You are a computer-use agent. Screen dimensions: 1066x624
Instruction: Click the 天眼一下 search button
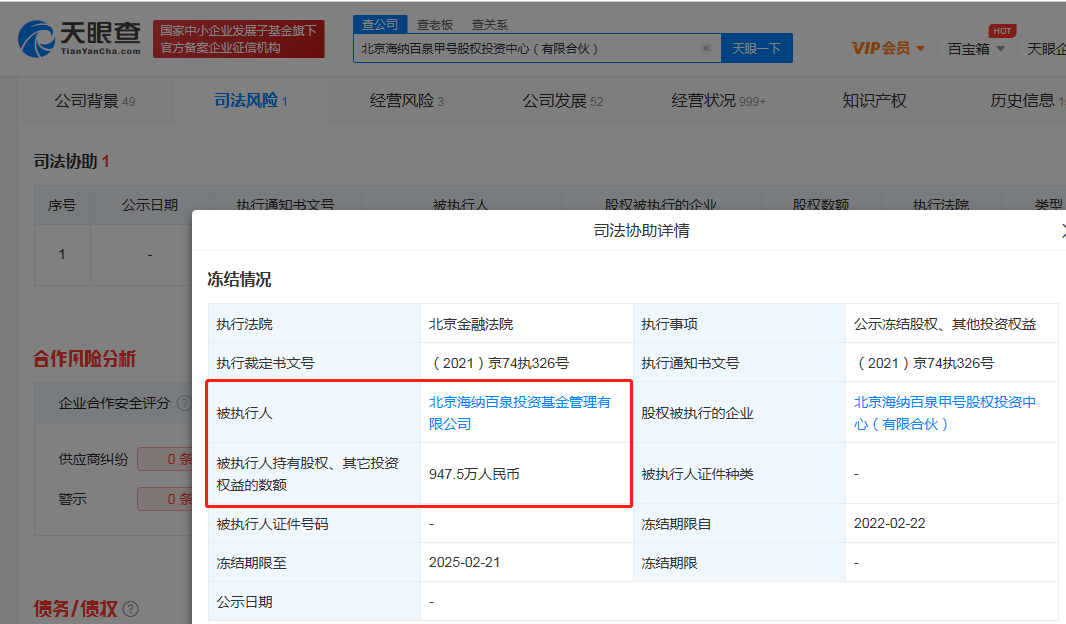(x=757, y=48)
